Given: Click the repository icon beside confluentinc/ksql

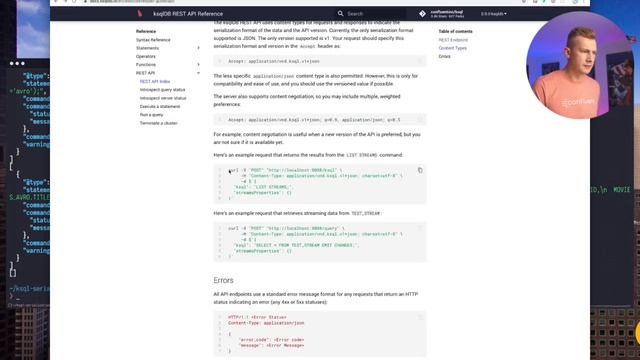Looking at the screenshot, I should coord(422,13).
